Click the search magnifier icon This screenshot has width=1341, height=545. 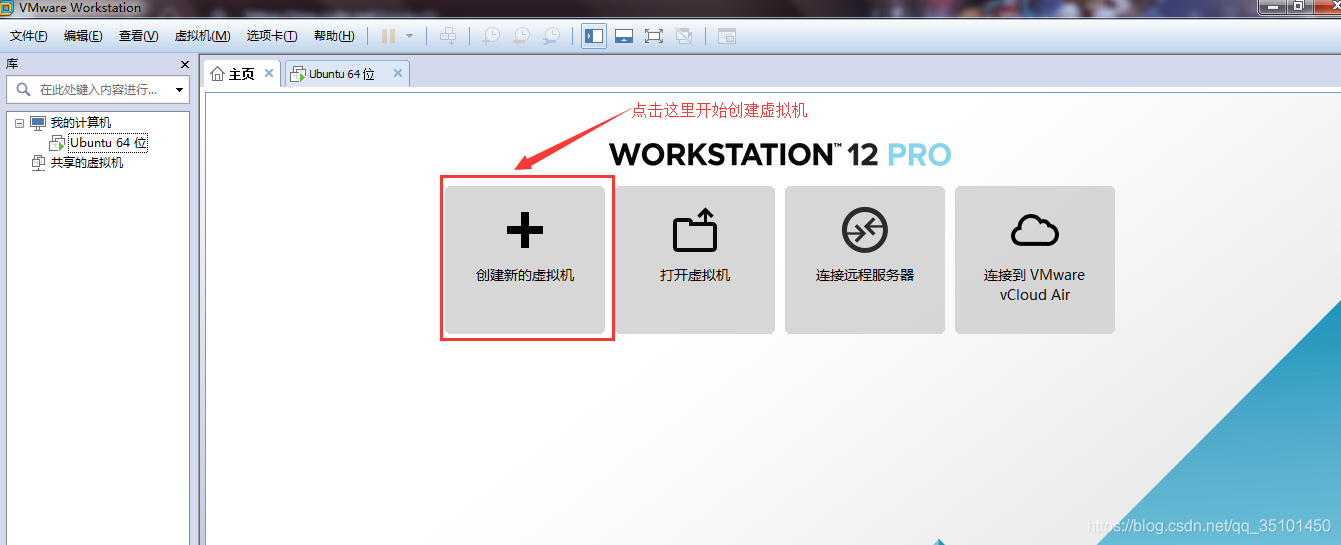23,90
